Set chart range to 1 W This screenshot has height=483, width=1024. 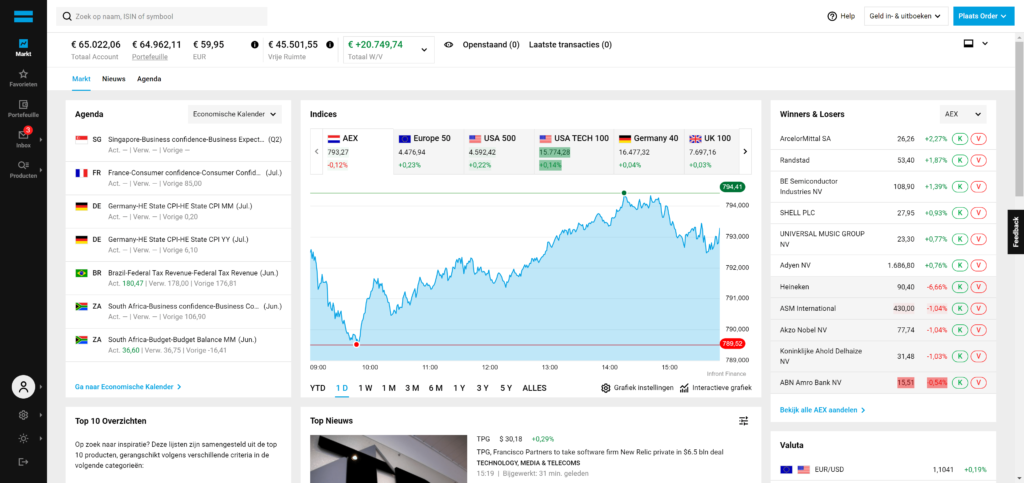pyautogui.click(x=365, y=388)
